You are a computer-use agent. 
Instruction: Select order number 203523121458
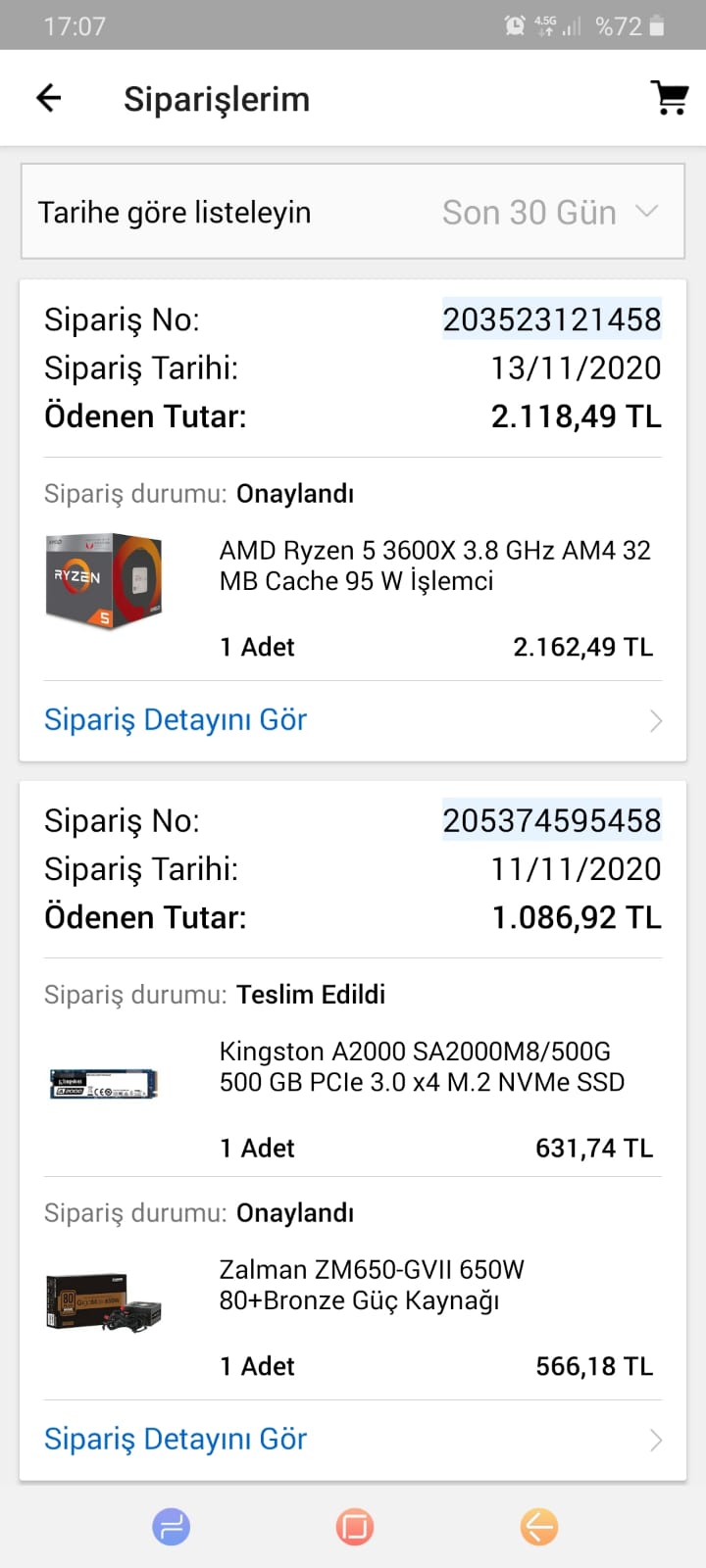pos(551,319)
